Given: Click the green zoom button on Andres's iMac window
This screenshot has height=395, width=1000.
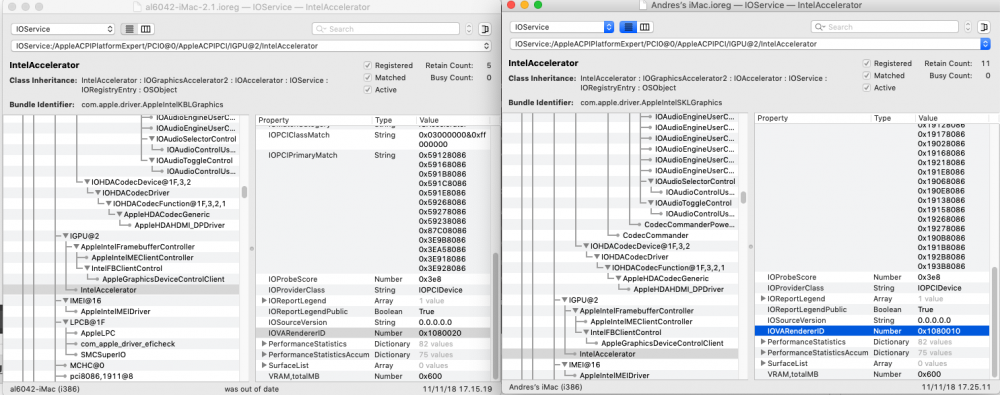Looking at the screenshot, I should pyautogui.click(x=538, y=5).
